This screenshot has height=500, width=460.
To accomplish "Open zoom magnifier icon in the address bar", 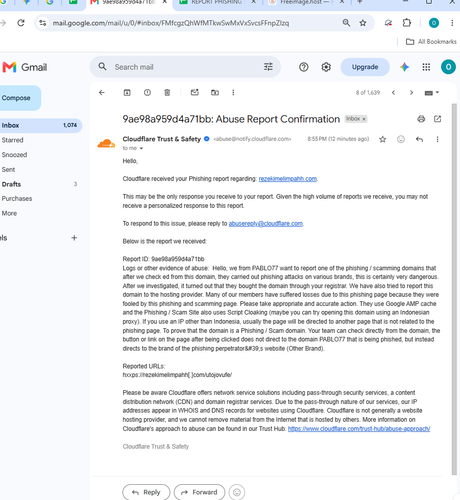I will click(346, 23).
